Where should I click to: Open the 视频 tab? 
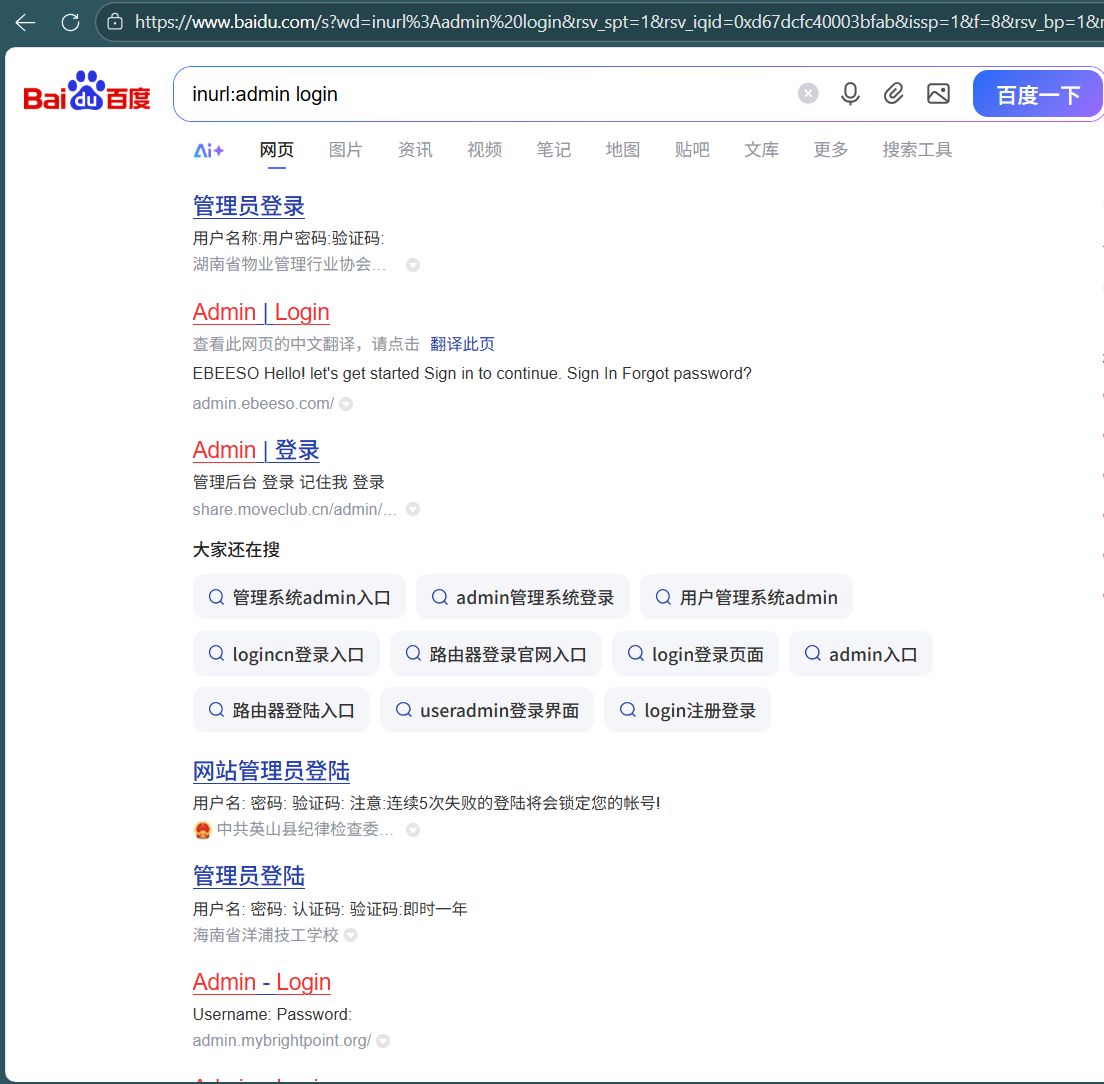pyautogui.click(x=484, y=150)
